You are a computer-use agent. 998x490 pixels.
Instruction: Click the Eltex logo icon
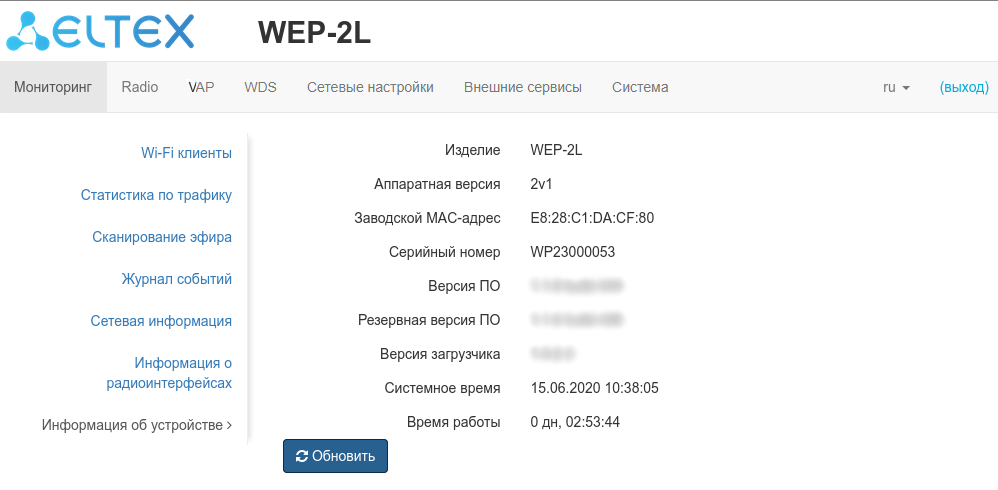[x=30, y=31]
